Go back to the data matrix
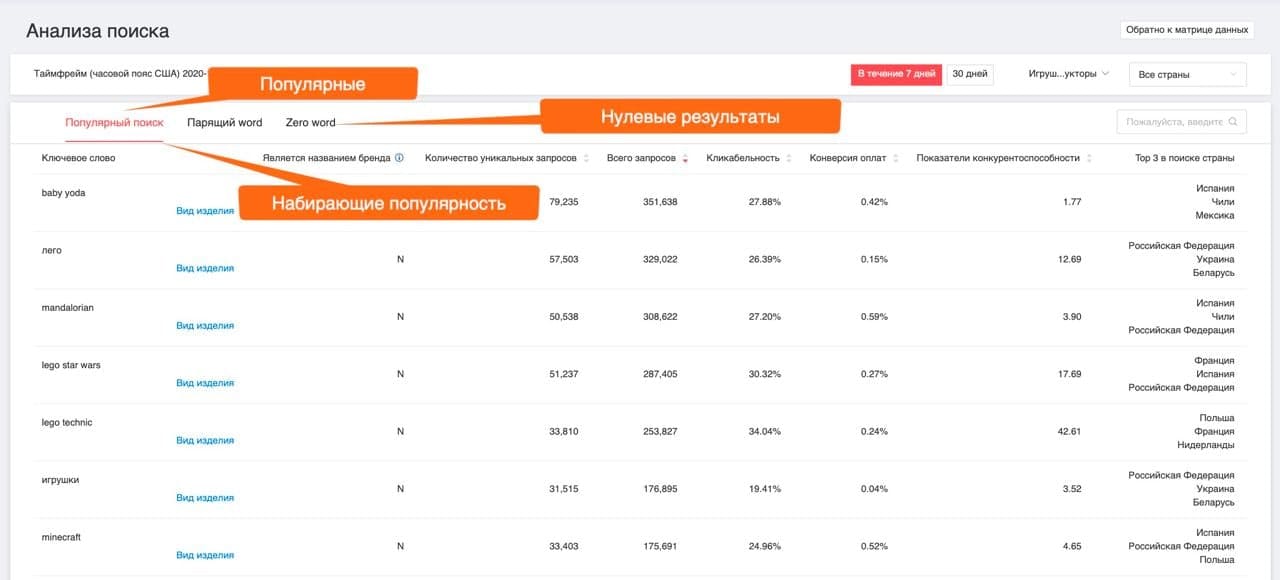This screenshot has height=580, width=1280. [1187, 30]
